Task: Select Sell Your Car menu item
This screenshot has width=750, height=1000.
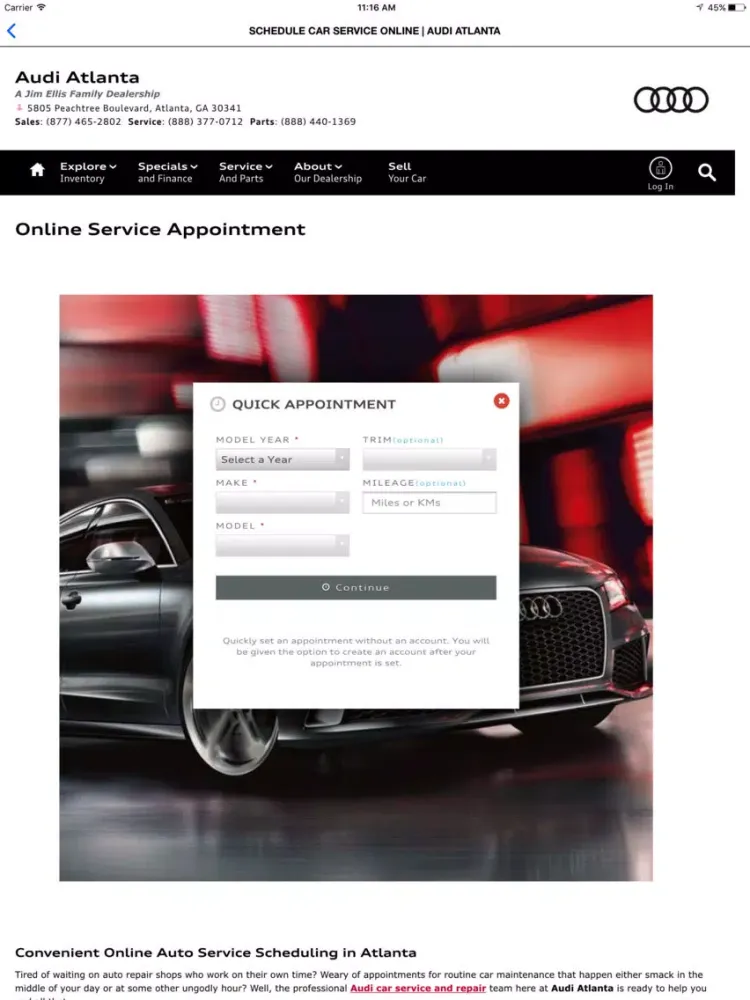Action: point(407,172)
